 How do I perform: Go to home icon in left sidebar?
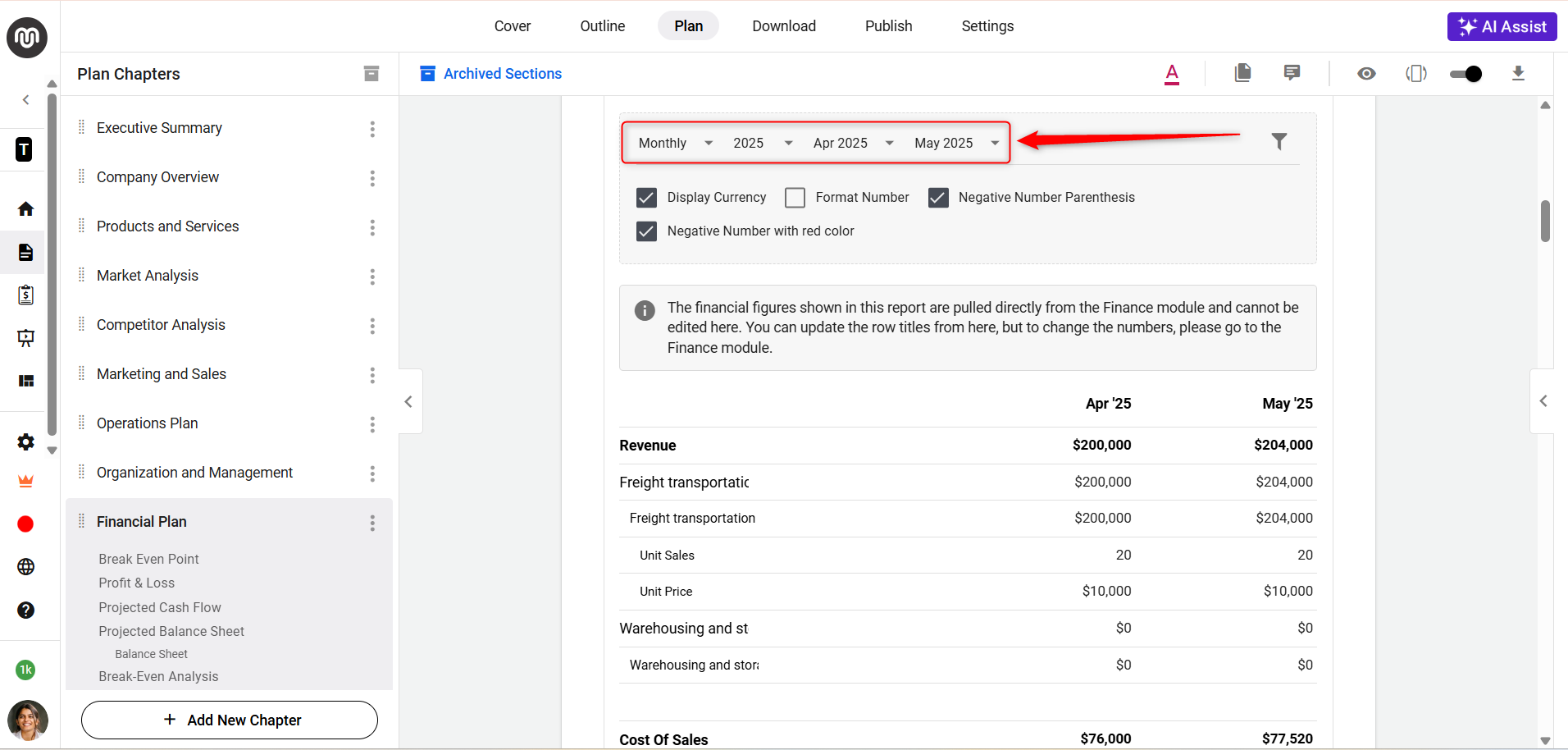coord(25,208)
